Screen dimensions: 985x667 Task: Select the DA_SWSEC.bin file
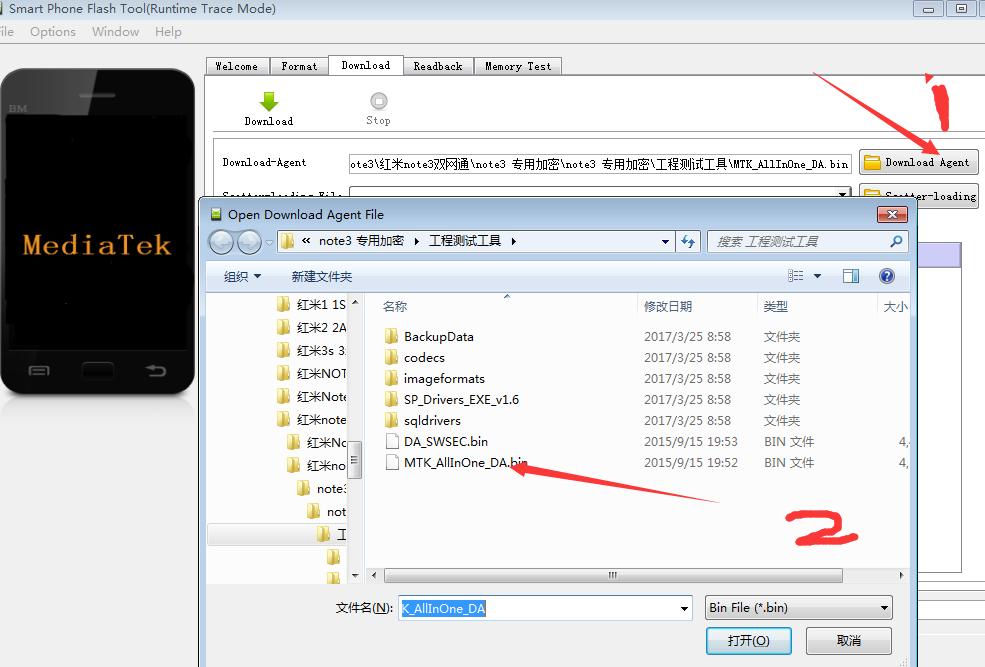[446, 441]
